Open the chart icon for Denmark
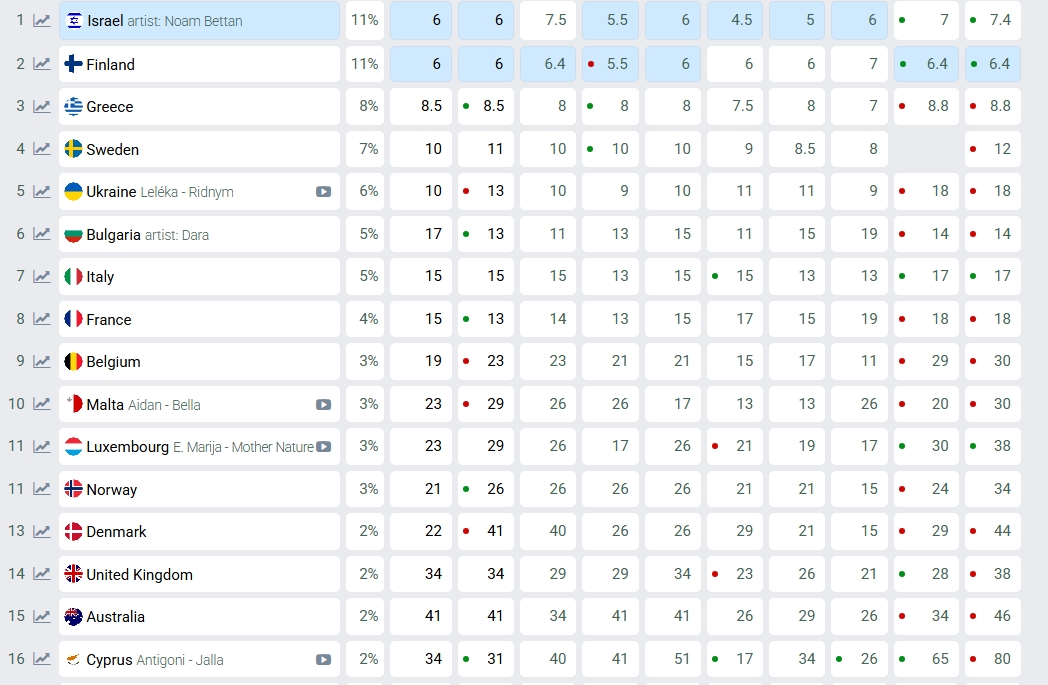The width and height of the screenshot is (1048, 685). pos(42,532)
